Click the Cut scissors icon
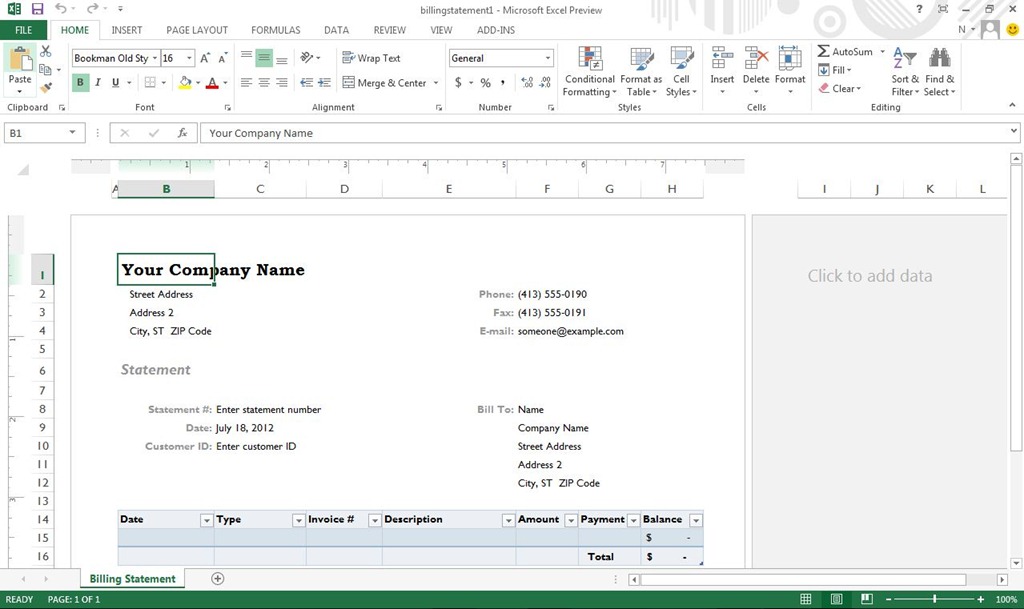 [x=45, y=51]
